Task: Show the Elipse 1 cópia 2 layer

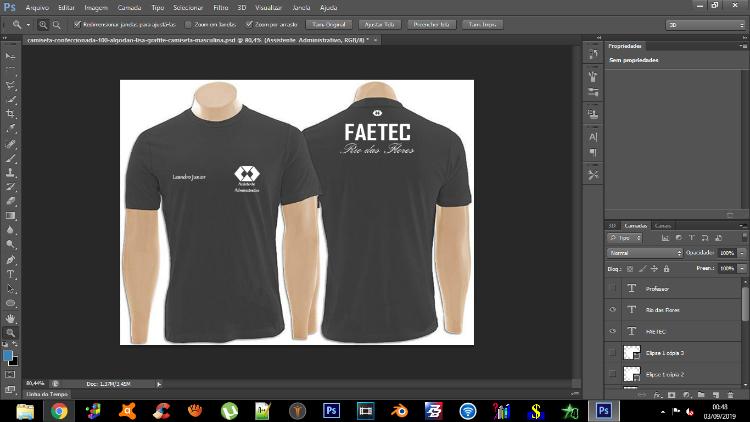Action: click(613, 374)
